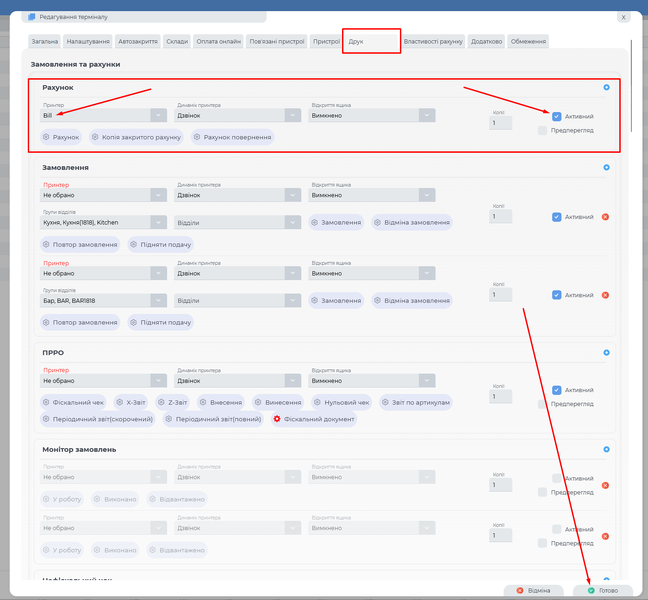Click the Фіскальний документ template chip
The width and height of the screenshot is (648, 600).
(314, 419)
